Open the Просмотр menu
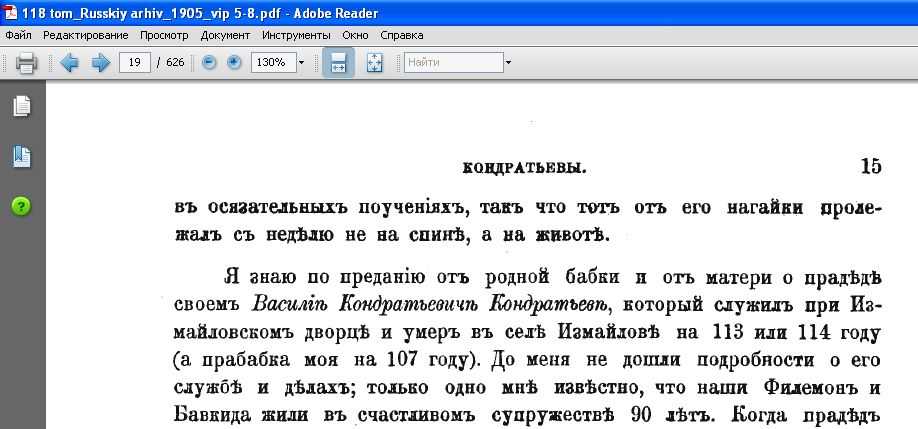Screen dimensions: 918x429 click(x=164, y=35)
